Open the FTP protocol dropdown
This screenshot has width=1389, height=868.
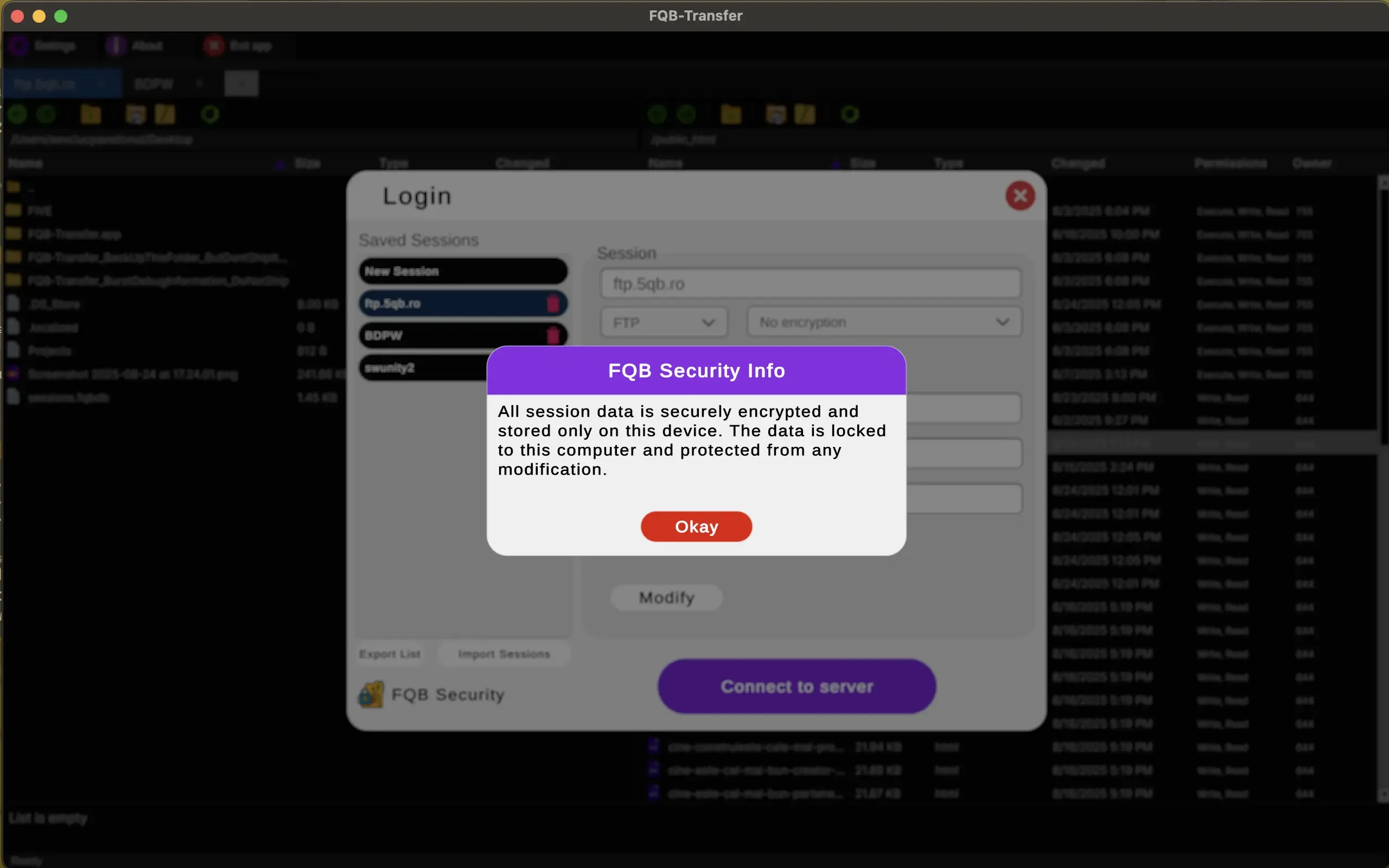663,322
